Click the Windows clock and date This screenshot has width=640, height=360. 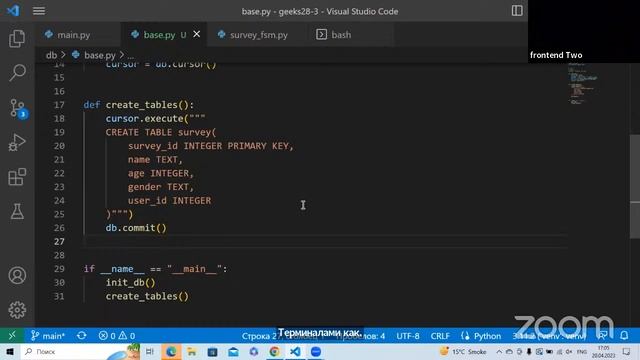603,351
